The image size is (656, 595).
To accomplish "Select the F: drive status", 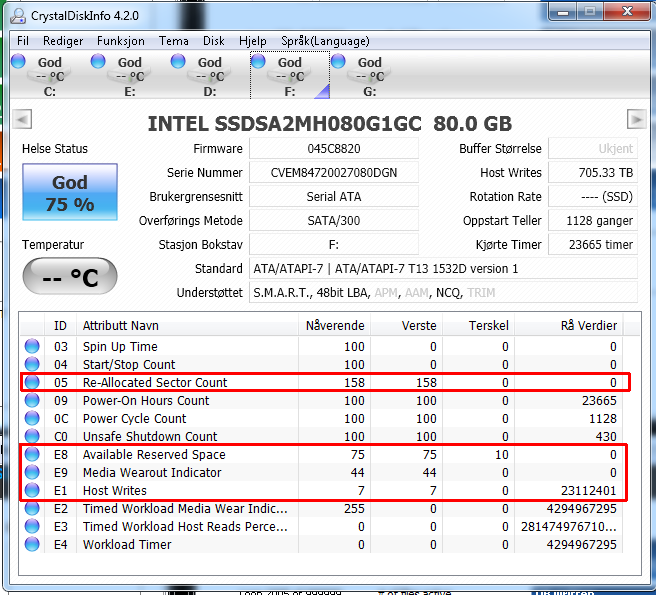I will (x=290, y=76).
